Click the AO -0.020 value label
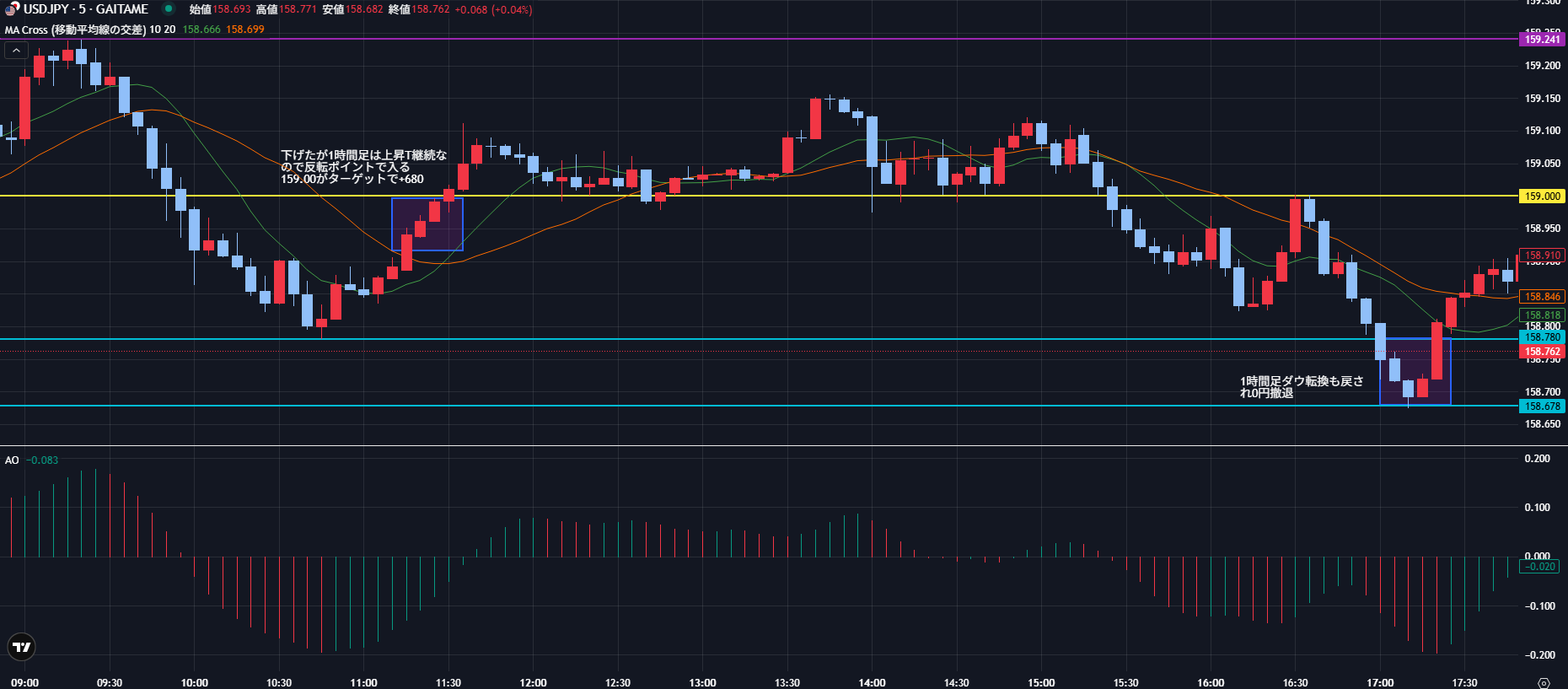This screenshot has width=1568, height=689. (1540, 567)
